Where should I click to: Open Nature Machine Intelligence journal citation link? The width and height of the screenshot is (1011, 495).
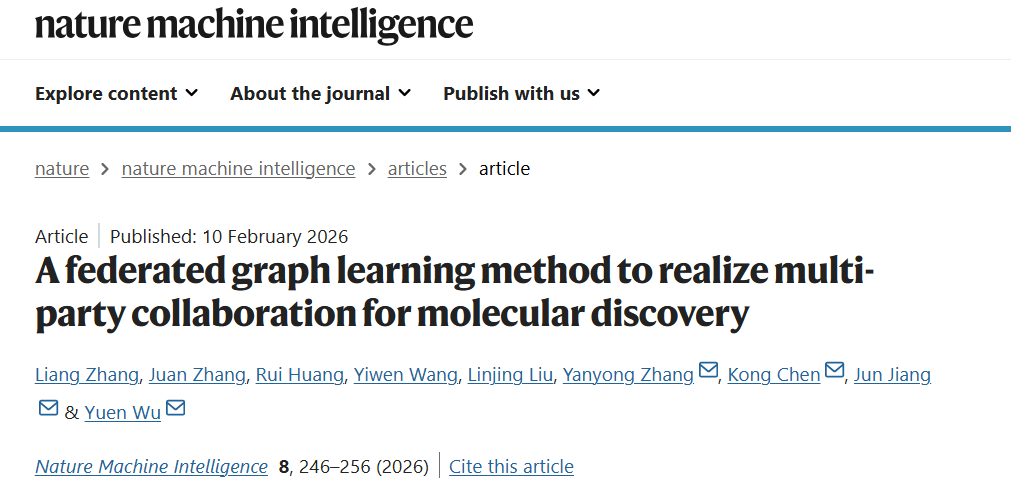[151, 466]
